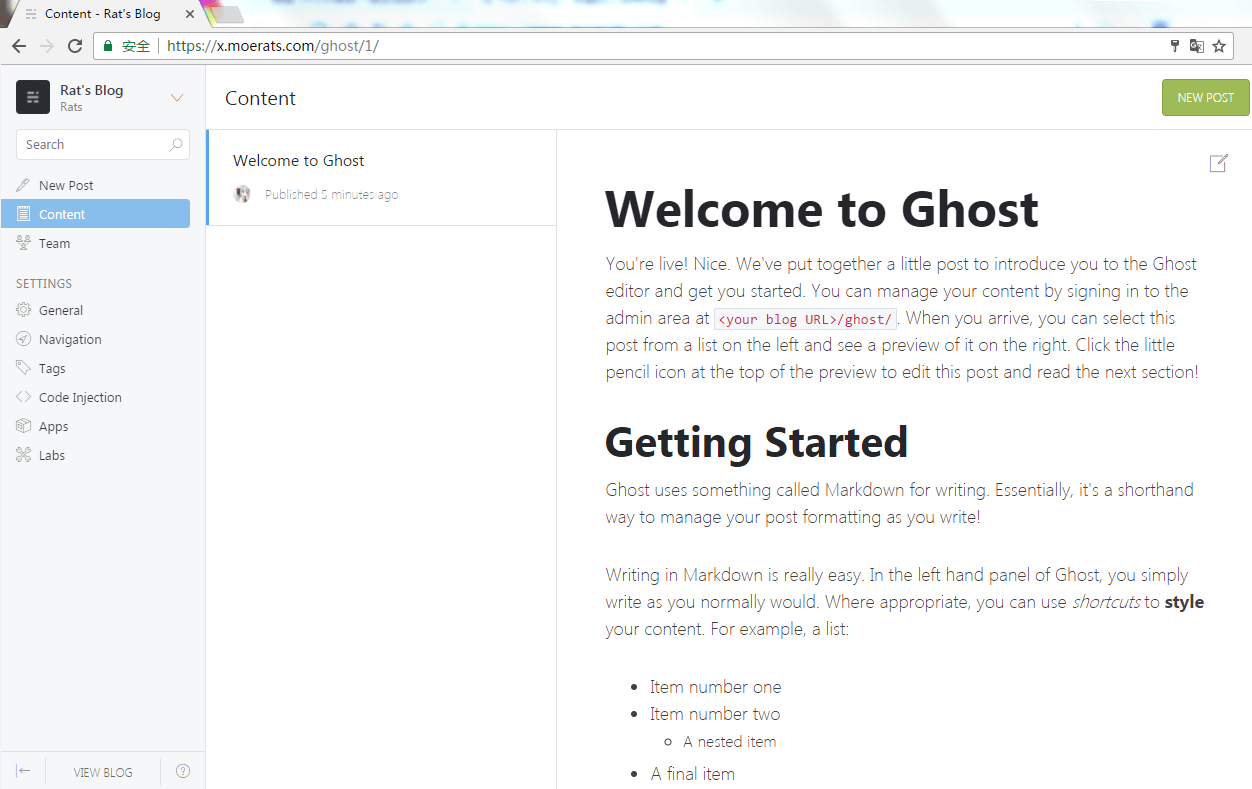Viewport: 1252px width, 789px height.
Task: Edit the post using the pencil icon
Action: [1218, 163]
